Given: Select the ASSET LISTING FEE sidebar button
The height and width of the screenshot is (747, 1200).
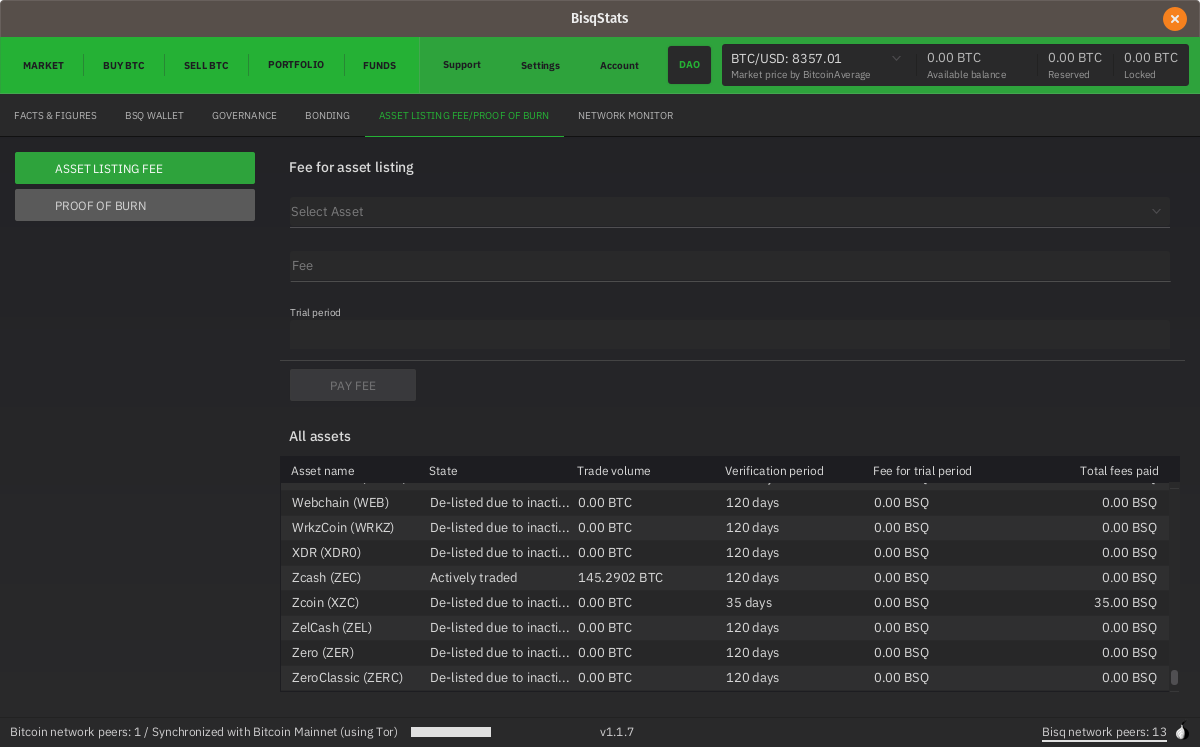Looking at the screenshot, I should [x=135, y=168].
